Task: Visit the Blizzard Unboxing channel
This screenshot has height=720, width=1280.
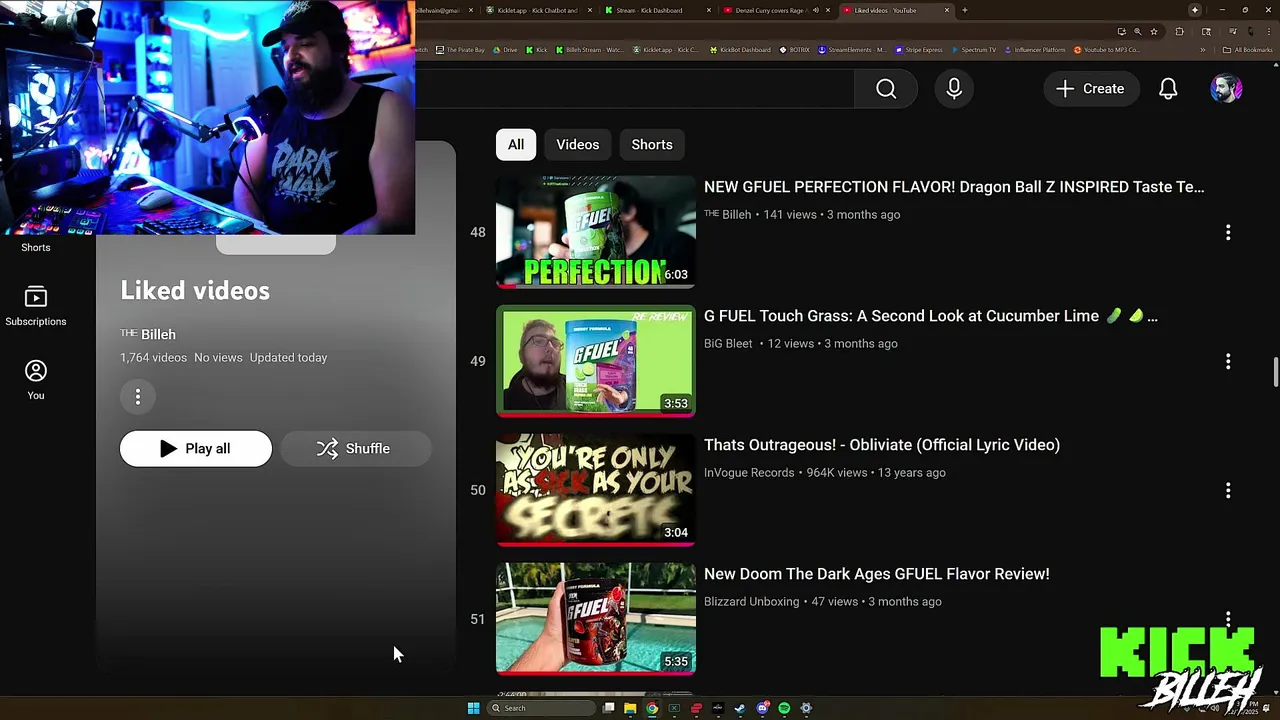Action: click(752, 602)
